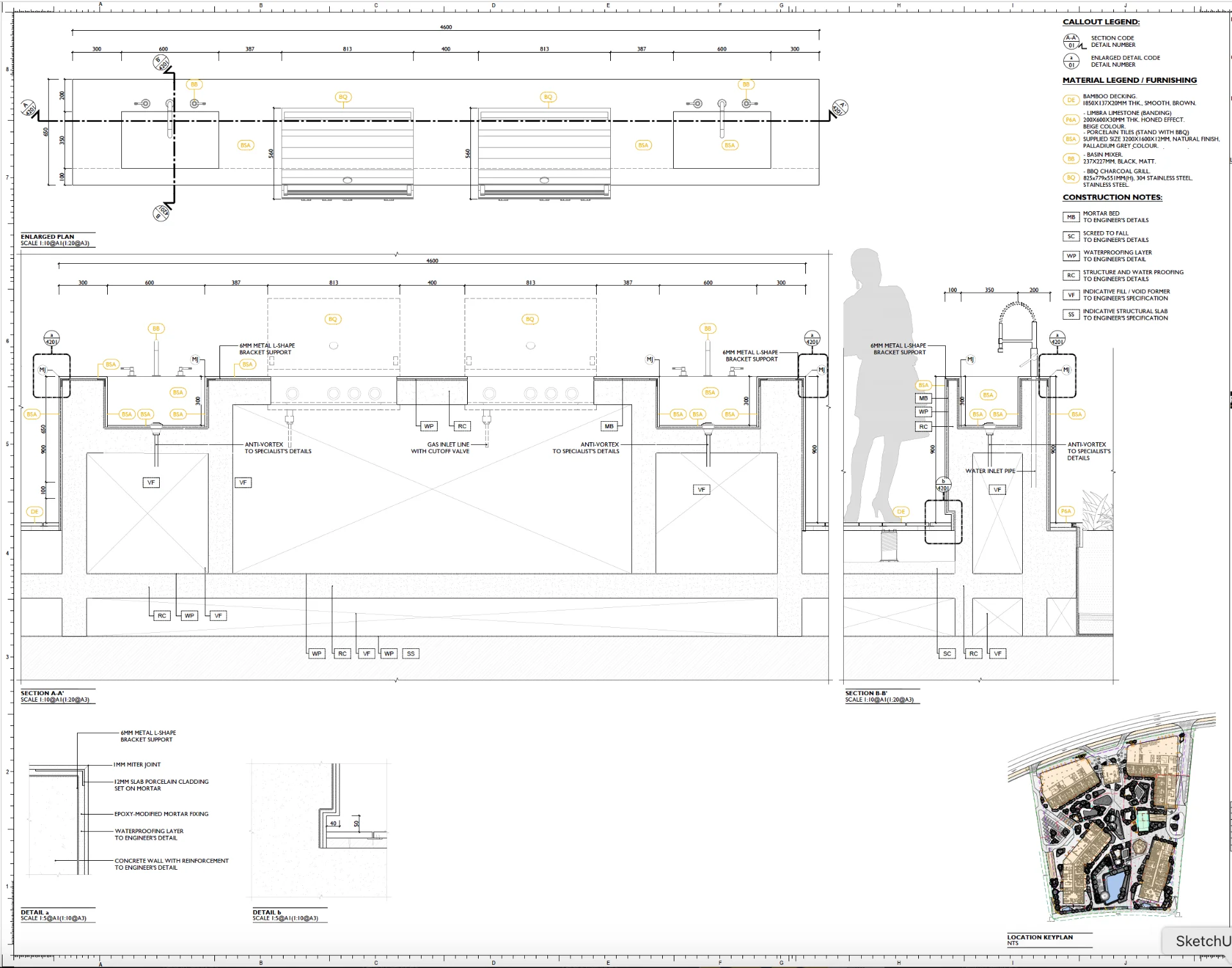The width and height of the screenshot is (1232, 968).
Task: Click the BQ charcoal grill tag in Material Legend
Action: click(x=1070, y=178)
